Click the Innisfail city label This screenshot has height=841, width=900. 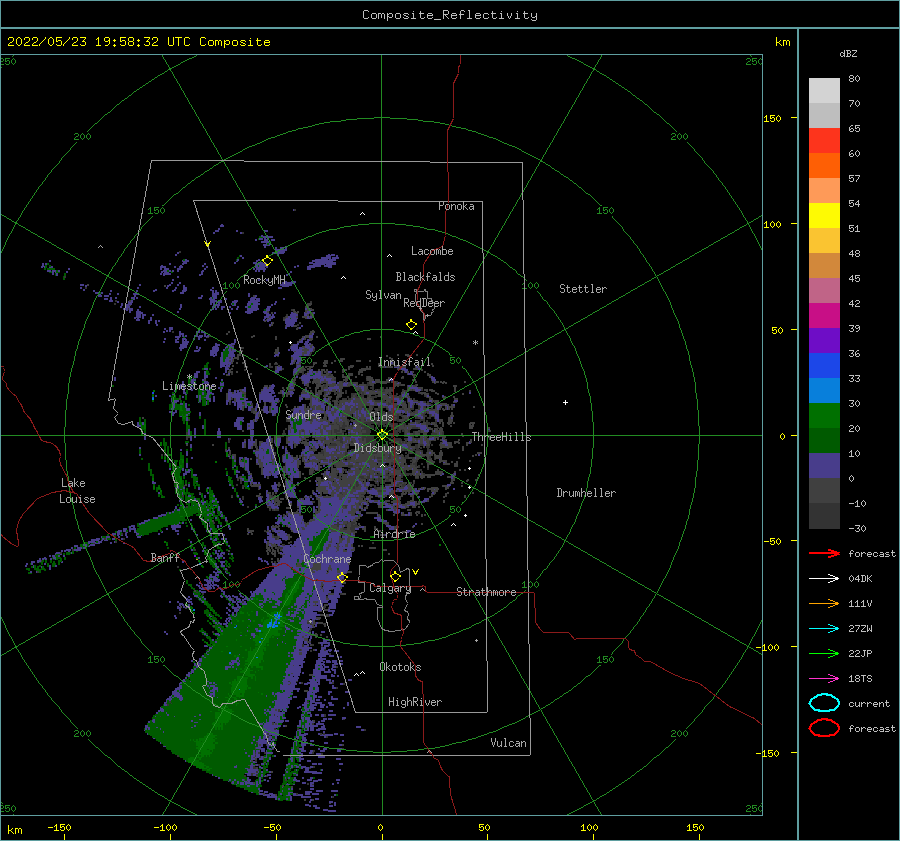pos(404,362)
